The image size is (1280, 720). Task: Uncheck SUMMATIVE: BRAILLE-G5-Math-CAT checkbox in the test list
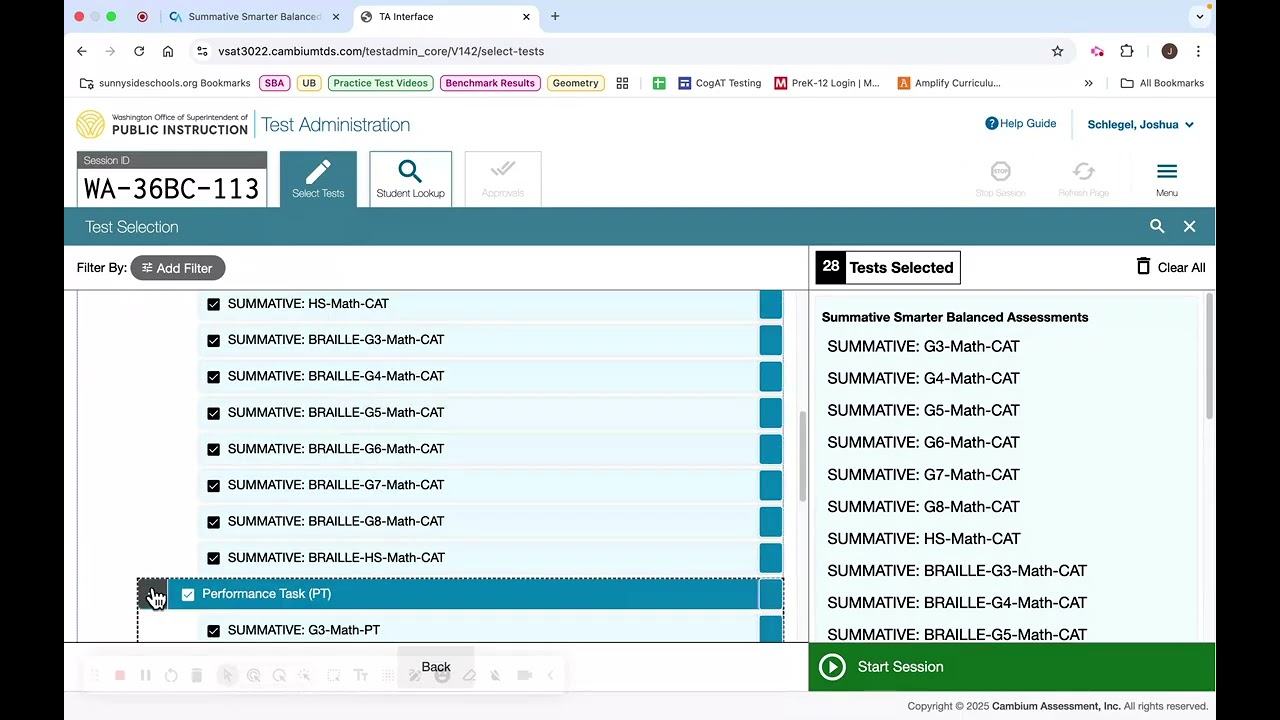pyautogui.click(x=213, y=413)
